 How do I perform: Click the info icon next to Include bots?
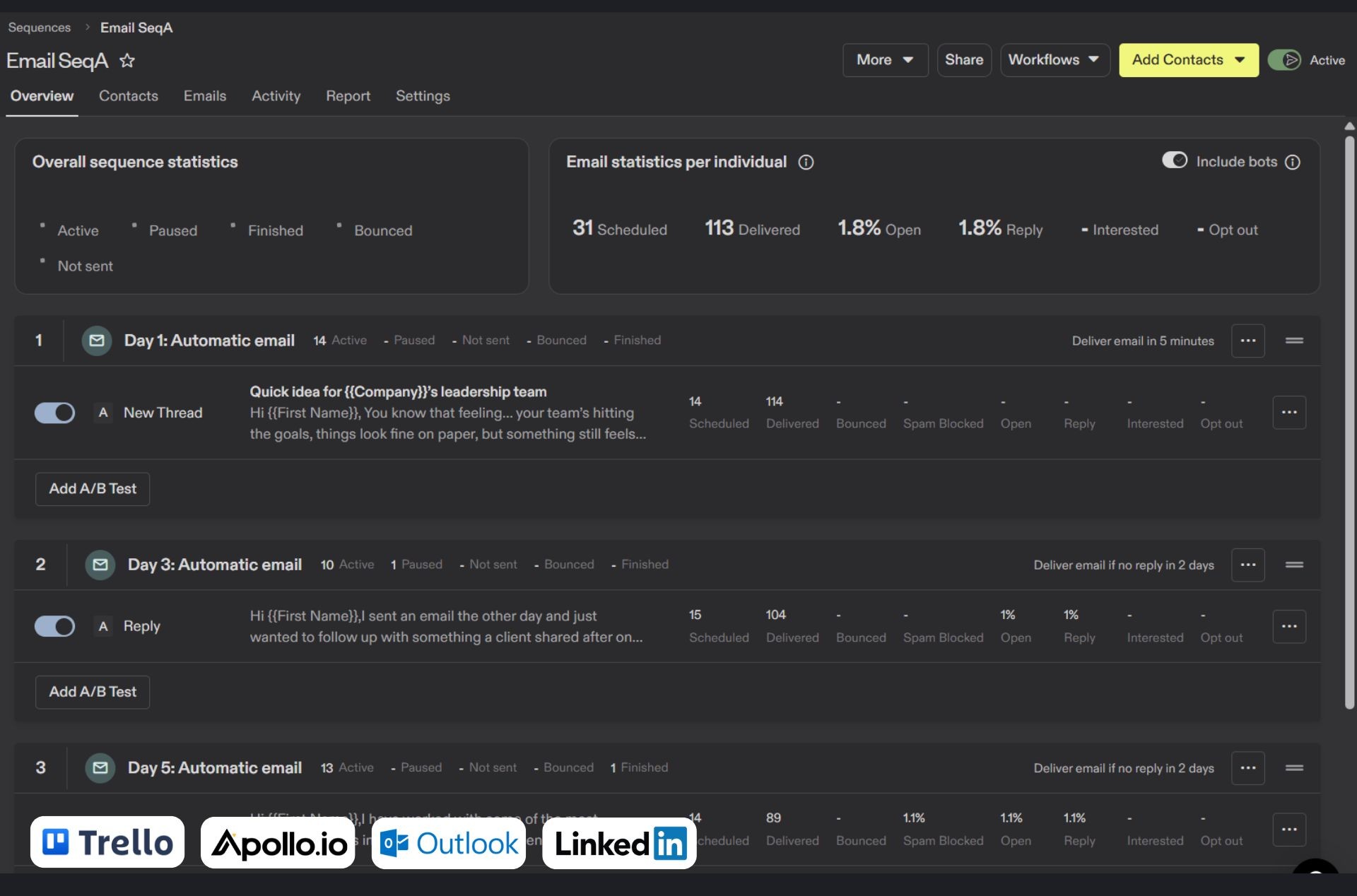[x=1293, y=163]
